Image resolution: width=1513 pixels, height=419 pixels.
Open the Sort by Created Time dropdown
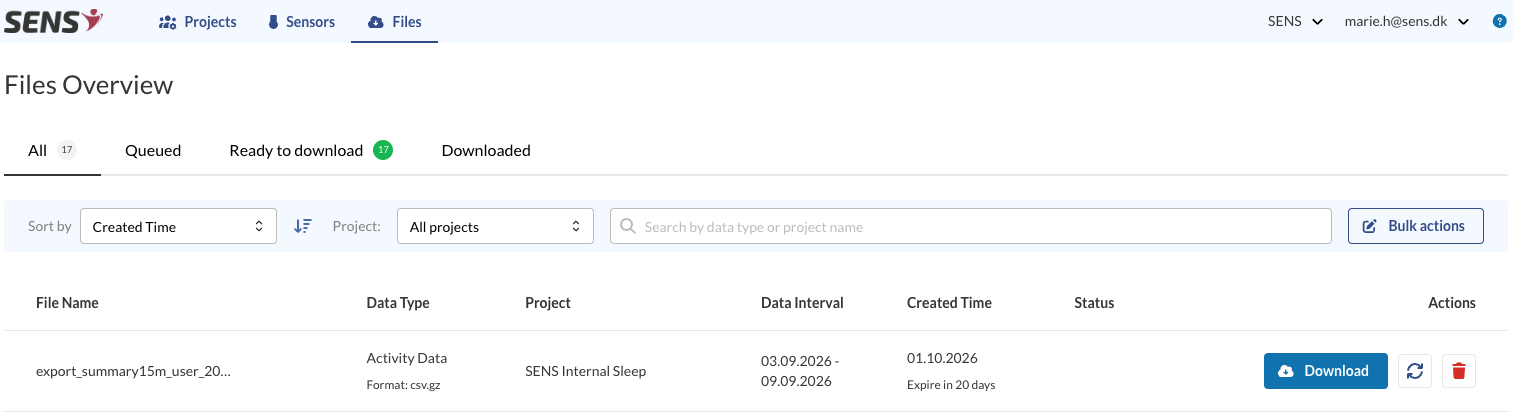pos(178,226)
